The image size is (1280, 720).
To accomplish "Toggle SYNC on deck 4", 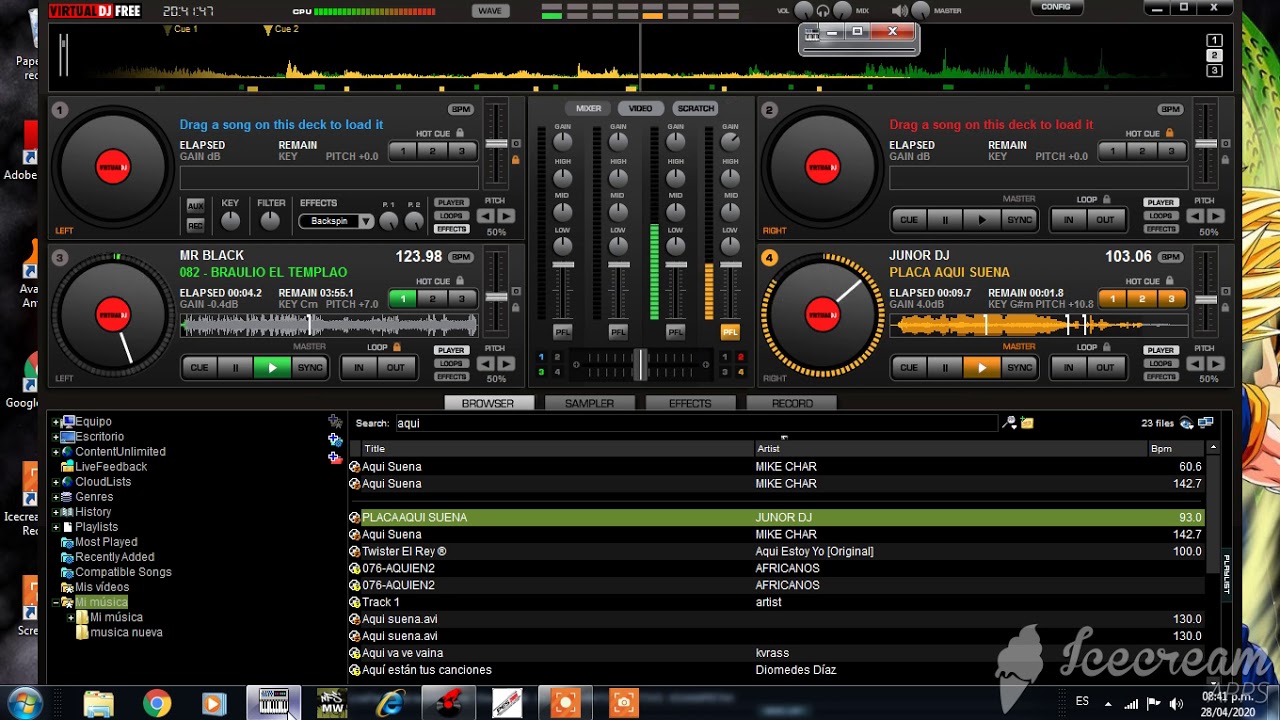I will (1020, 367).
